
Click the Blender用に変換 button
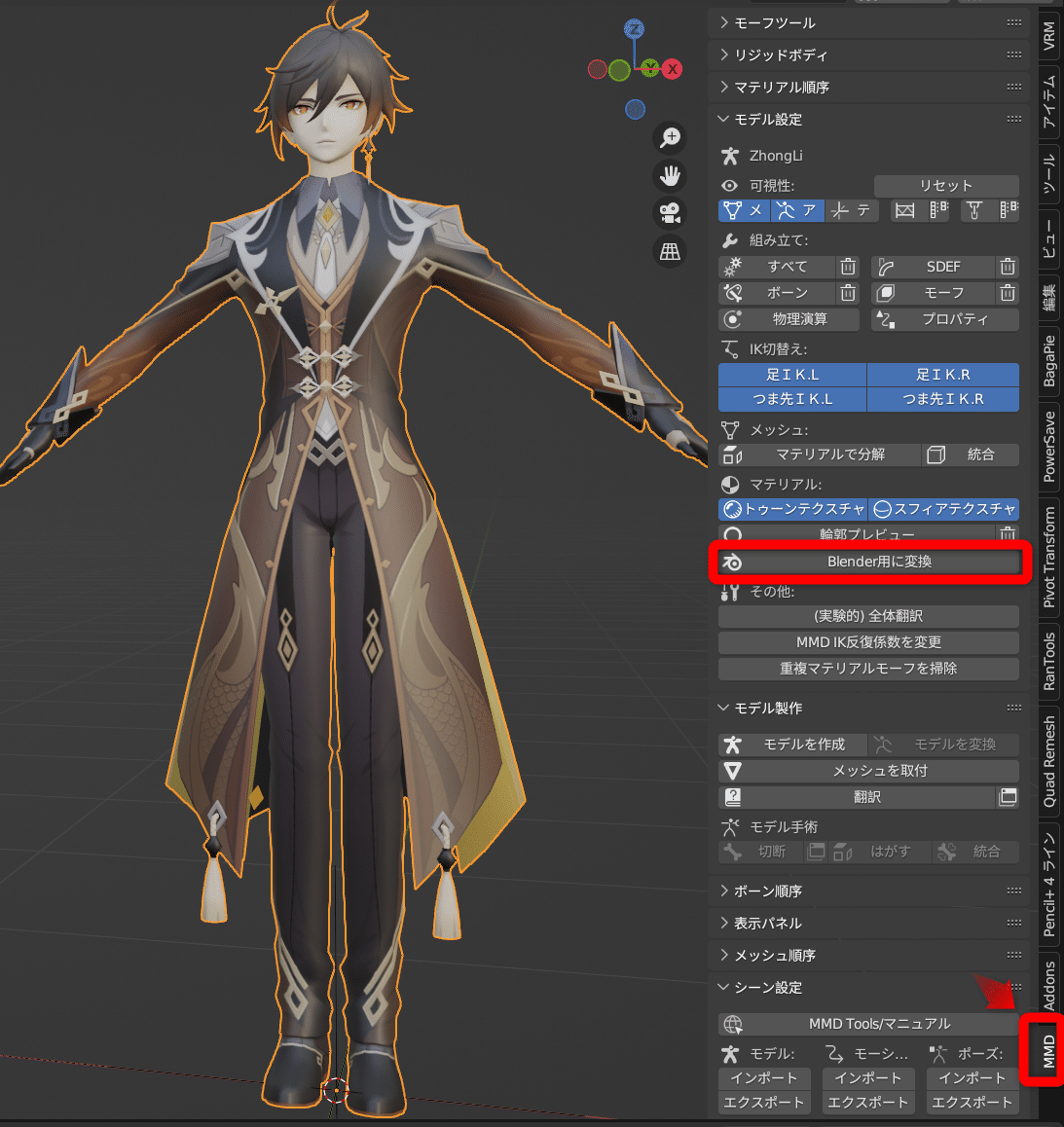[x=869, y=562]
